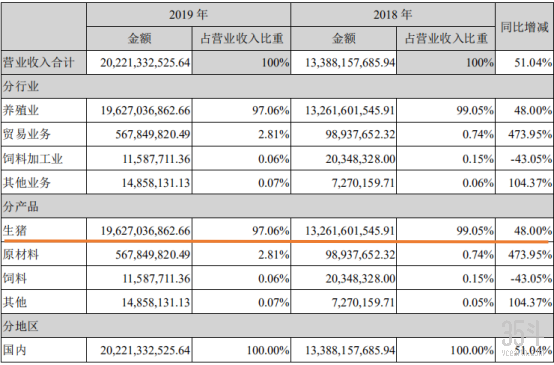Click 20,221,332,525.64 in the 营业收入合计 row
554x365 pixels.
tap(145, 63)
